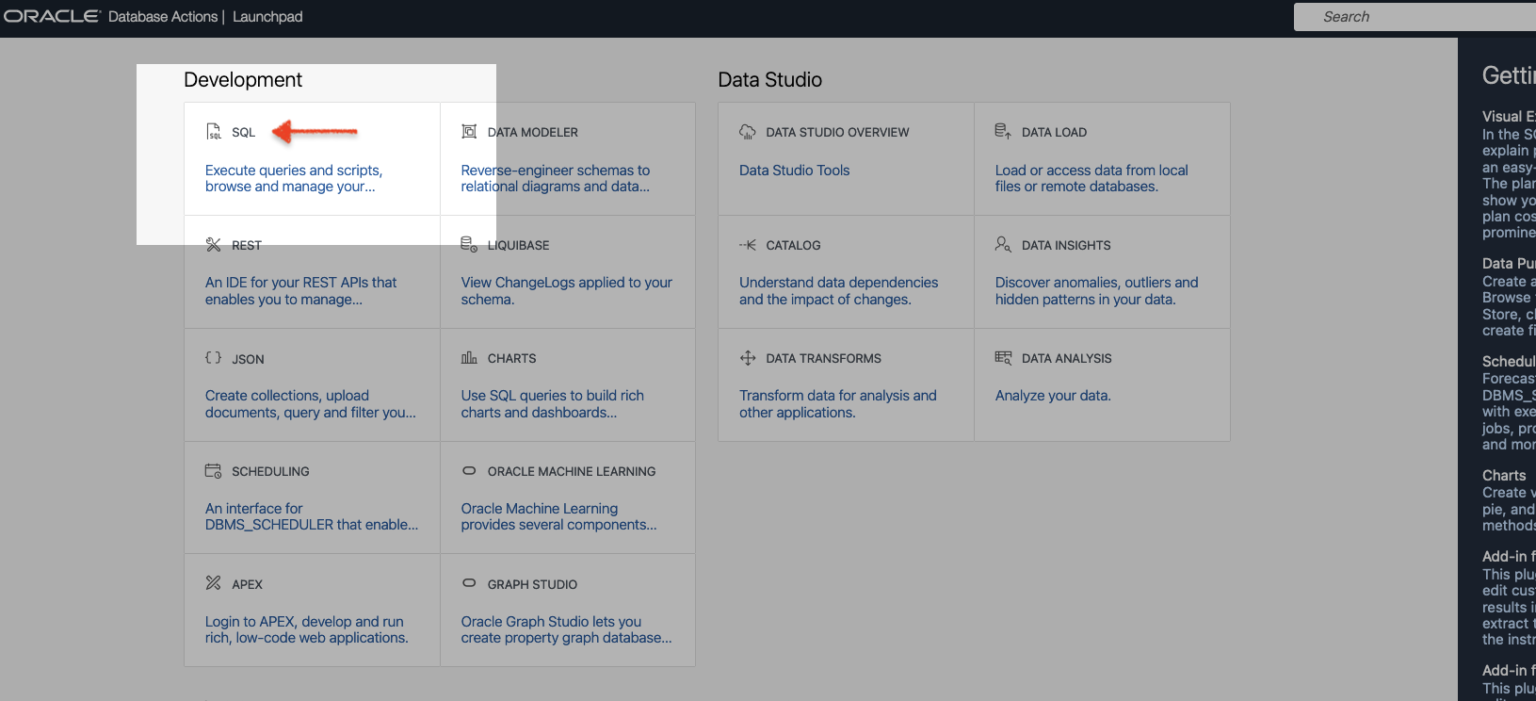Open the Liquibase changelog icon
Image resolution: width=1536 pixels, height=701 pixels.
[x=470, y=243]
